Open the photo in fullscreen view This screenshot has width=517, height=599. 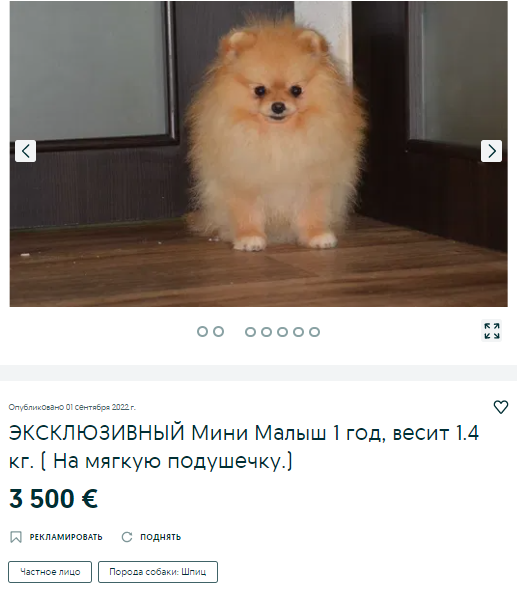click(x=492, y=331)
